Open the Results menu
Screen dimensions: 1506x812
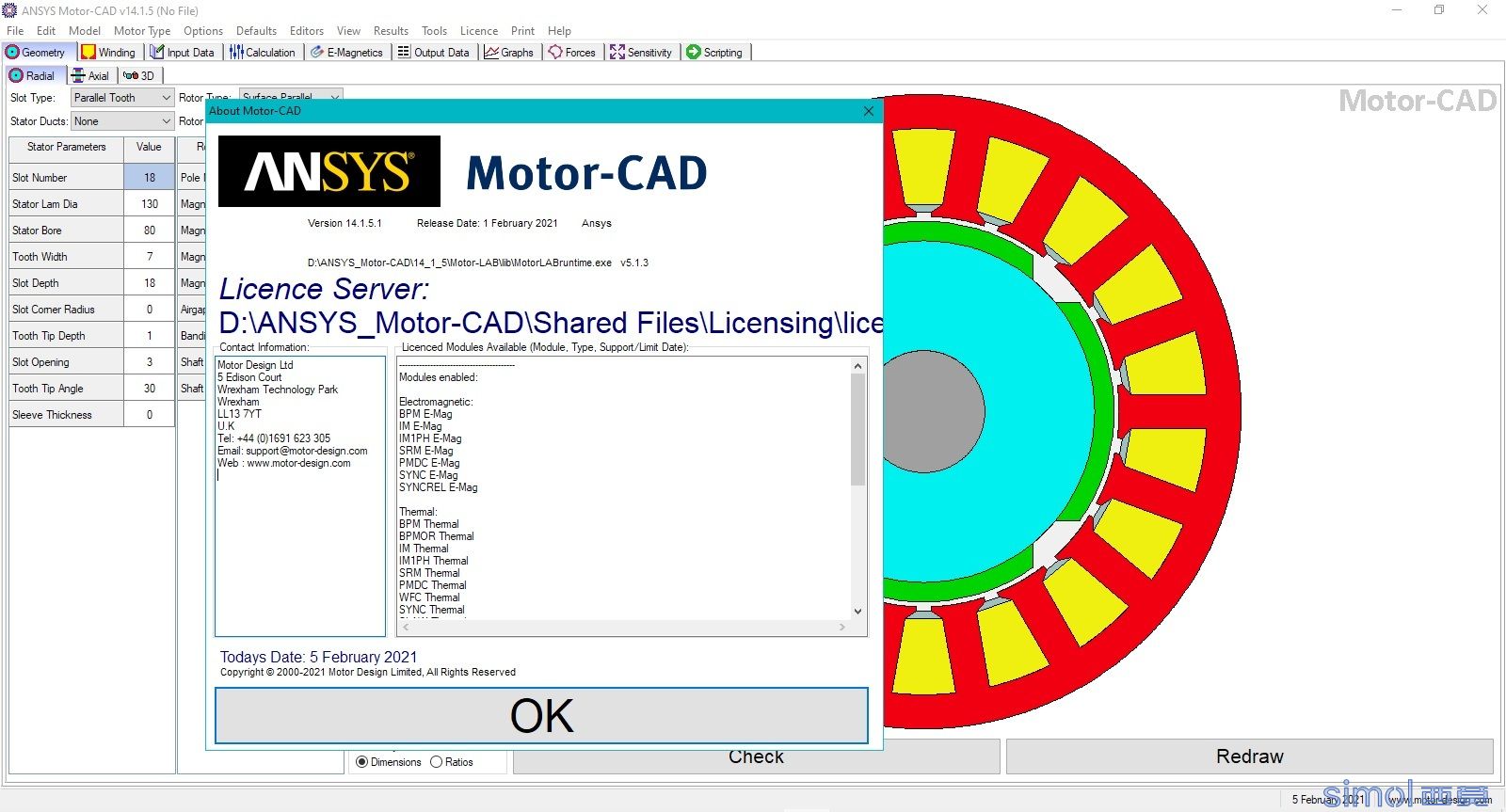click(391, 31)
